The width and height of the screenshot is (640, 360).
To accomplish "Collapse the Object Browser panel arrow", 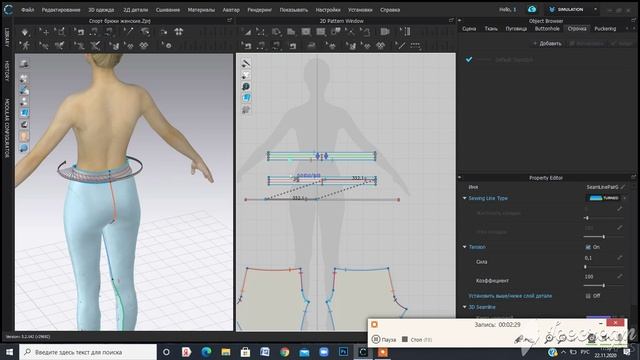I will click(460, 20).
